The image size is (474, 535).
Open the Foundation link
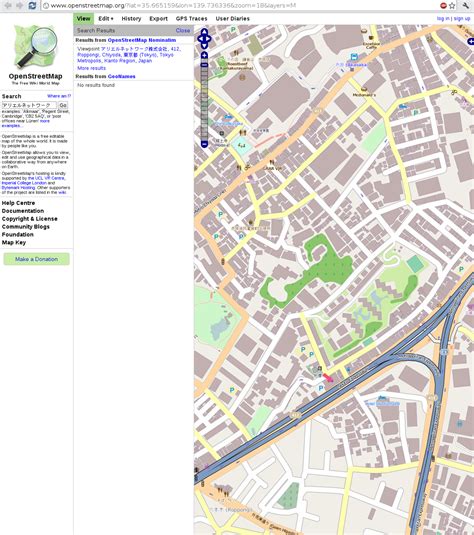click(x=18, y=234)
